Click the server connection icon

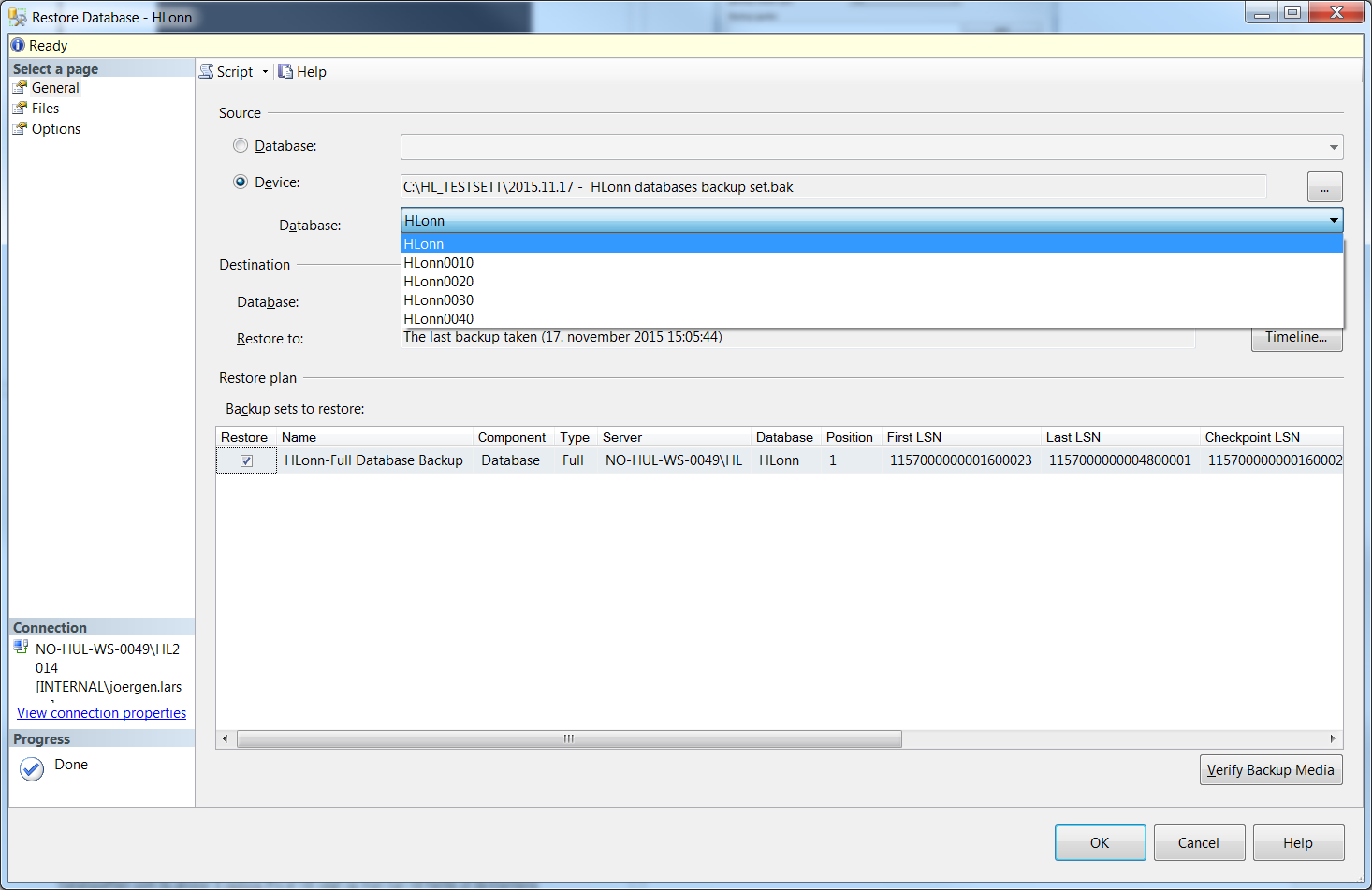tap(22, 648)
